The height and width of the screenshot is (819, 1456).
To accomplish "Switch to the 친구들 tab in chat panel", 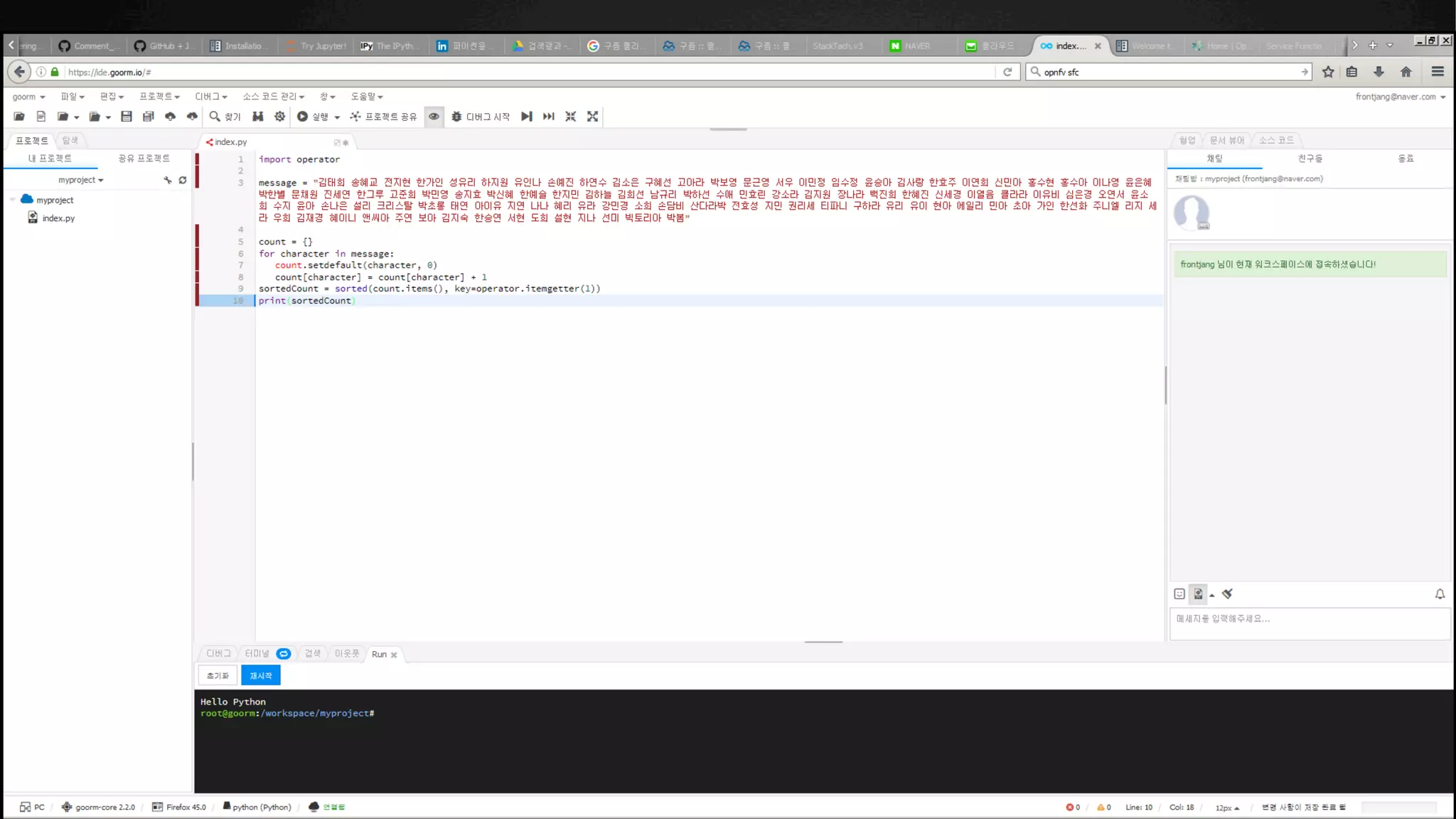I will 1310,159.
